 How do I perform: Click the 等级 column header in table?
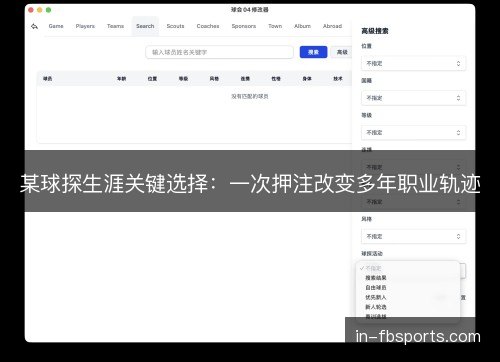[x=183, y=79]
